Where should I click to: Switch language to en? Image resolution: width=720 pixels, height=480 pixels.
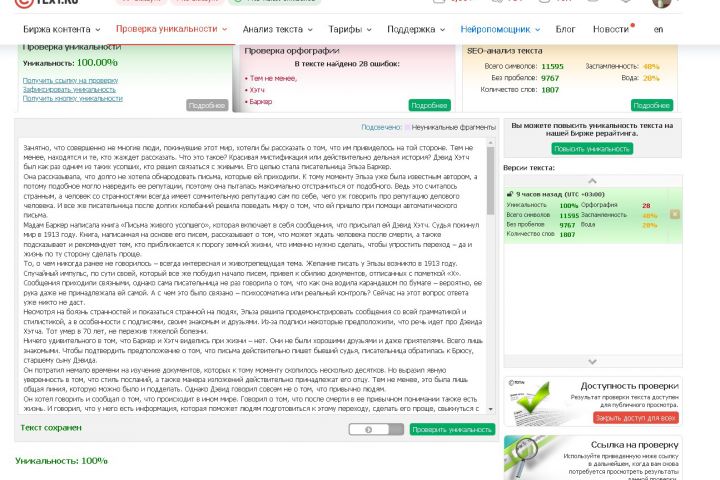(x=658, y=29)
